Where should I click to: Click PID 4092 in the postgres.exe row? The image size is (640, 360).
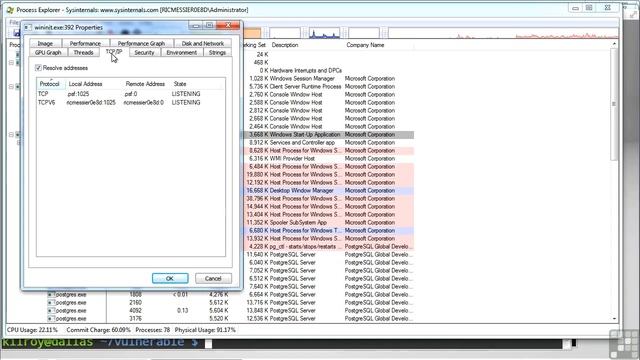[136, 311]
